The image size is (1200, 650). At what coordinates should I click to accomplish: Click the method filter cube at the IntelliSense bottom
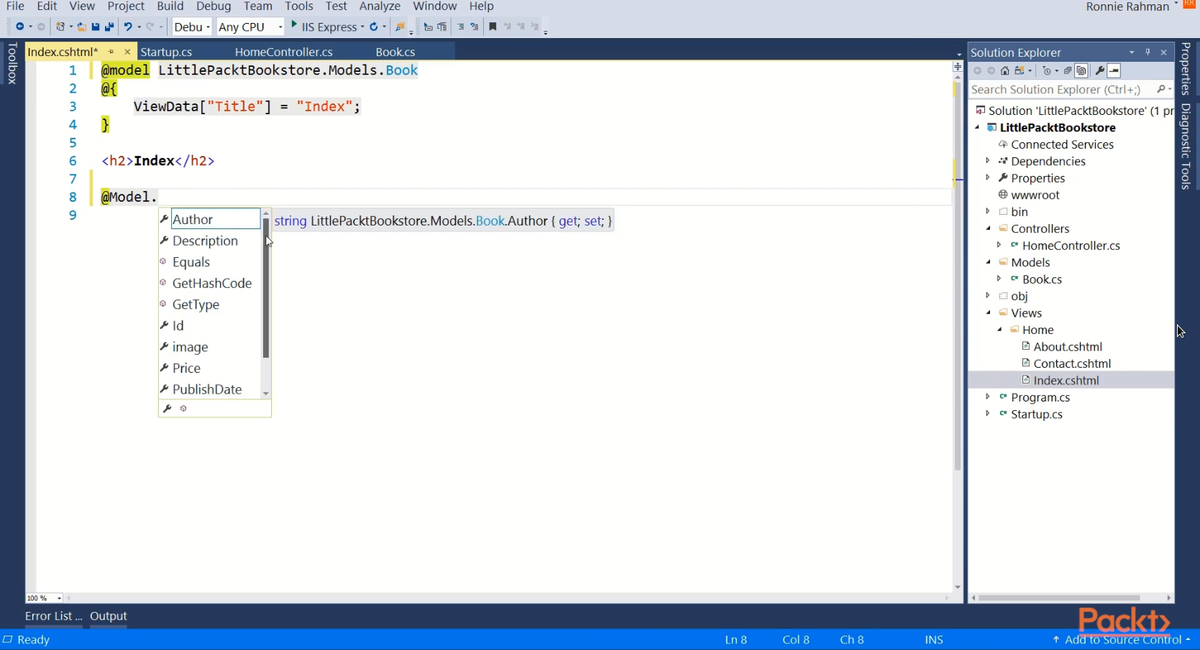(x=183, y=408)
